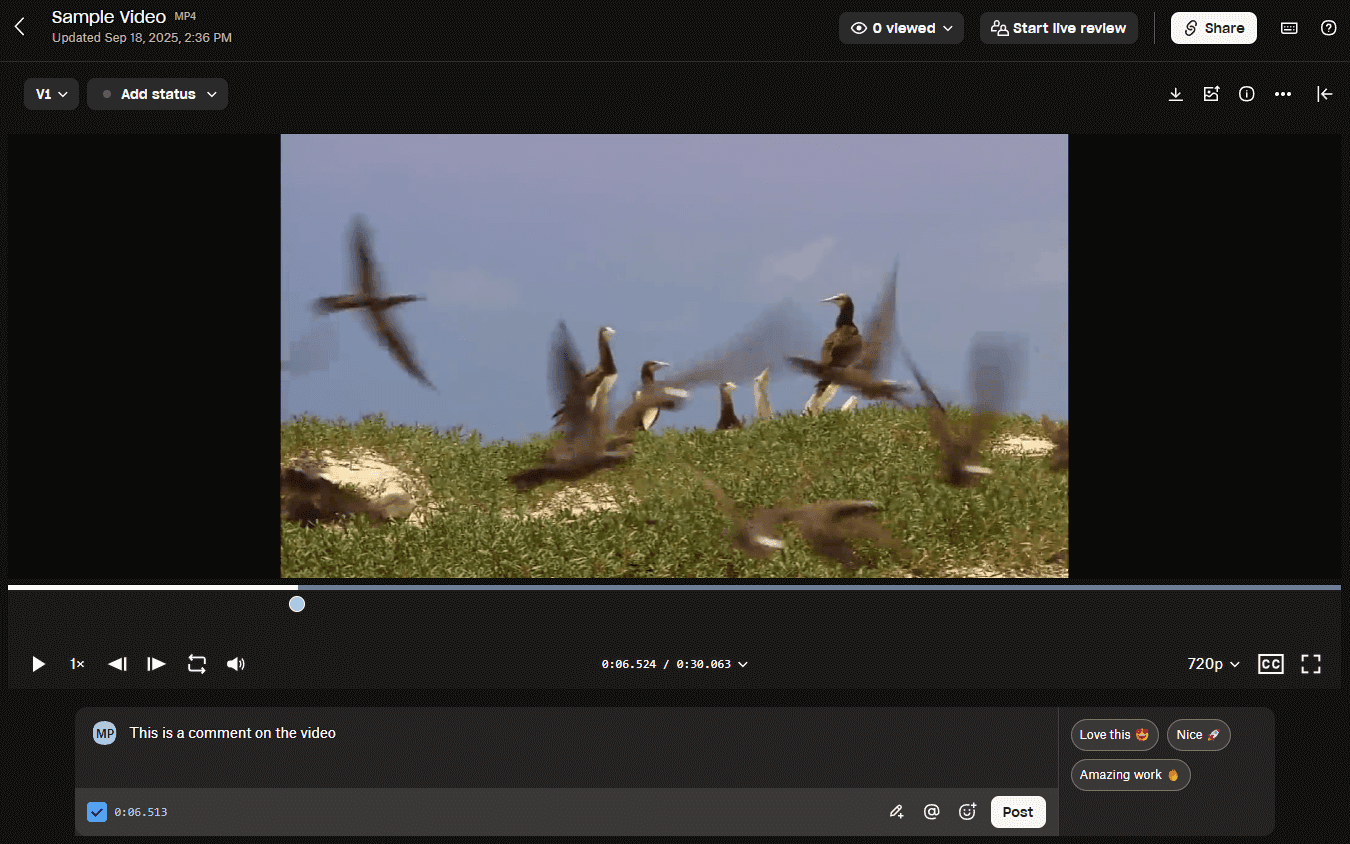Open keyboard shortcuts icon
This screenshot has width=1350, height=844.
coord(1290,28)
